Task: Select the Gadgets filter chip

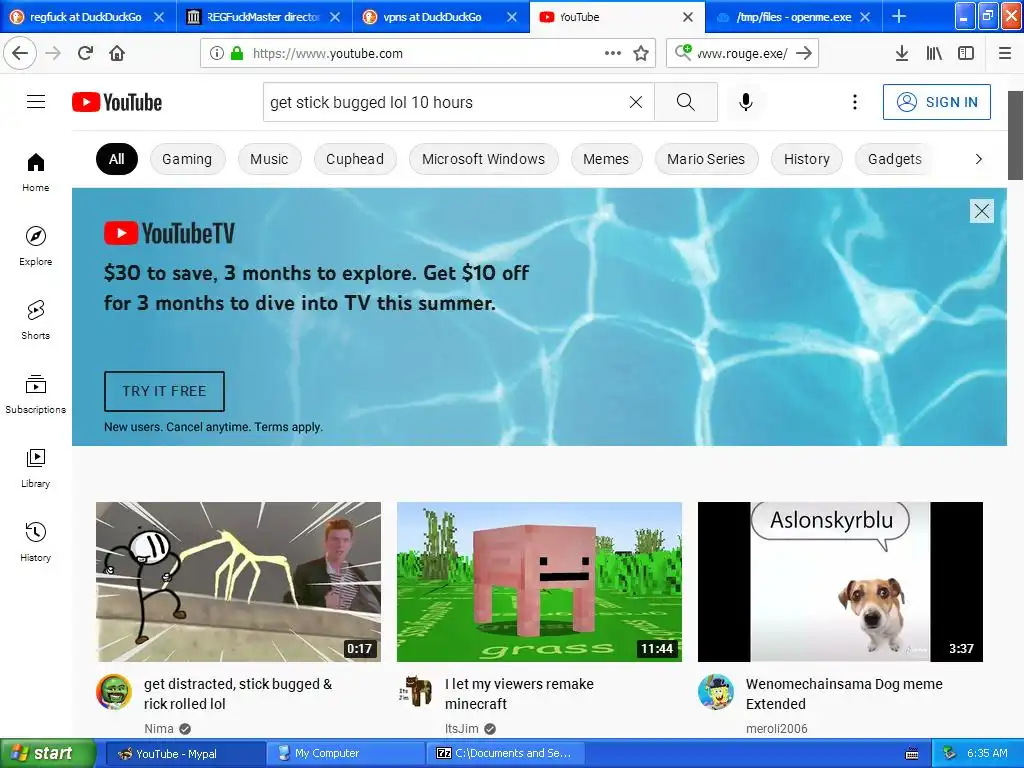Action: (895, 159)
